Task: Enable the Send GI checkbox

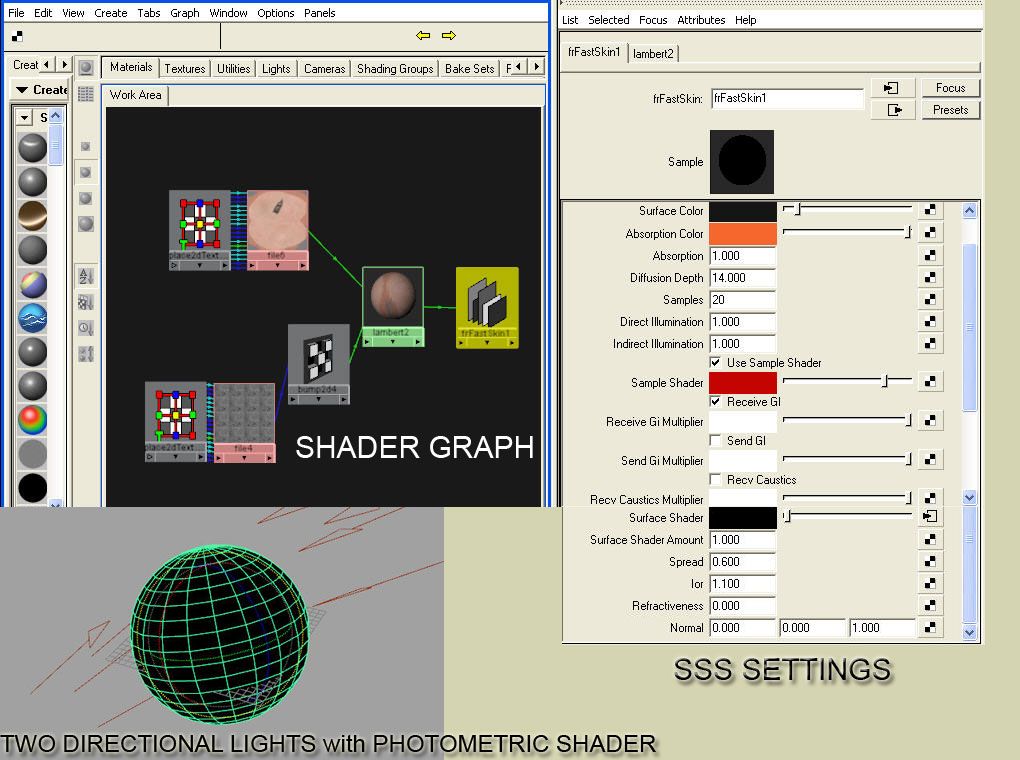Action: click(x=716, y=441)
